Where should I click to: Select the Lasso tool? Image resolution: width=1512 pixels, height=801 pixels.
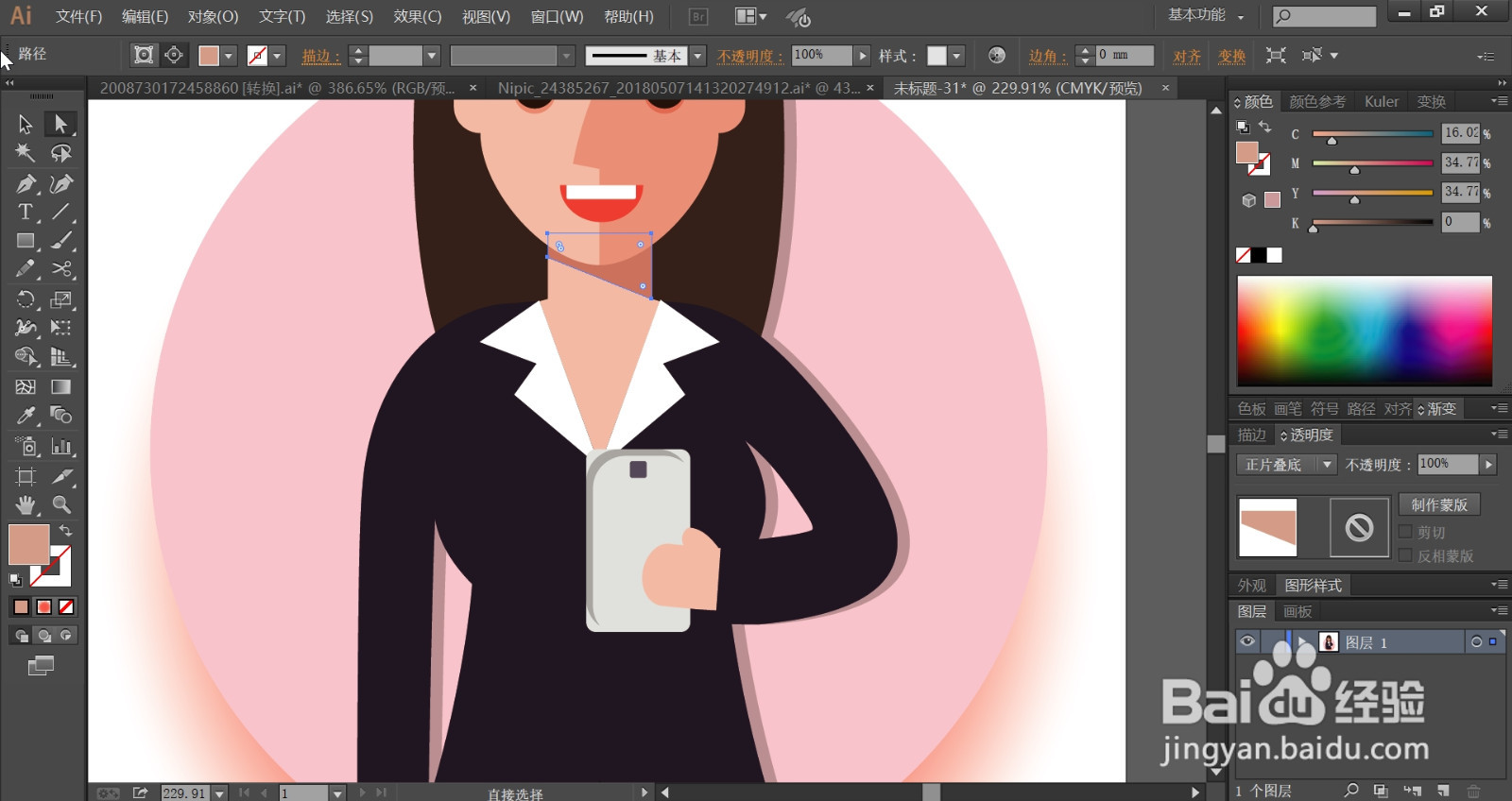click(61, 153)
